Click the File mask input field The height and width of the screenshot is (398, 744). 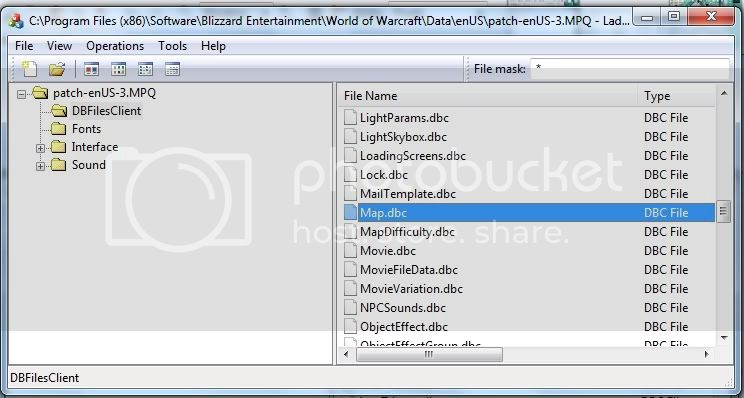coord(629,69)
